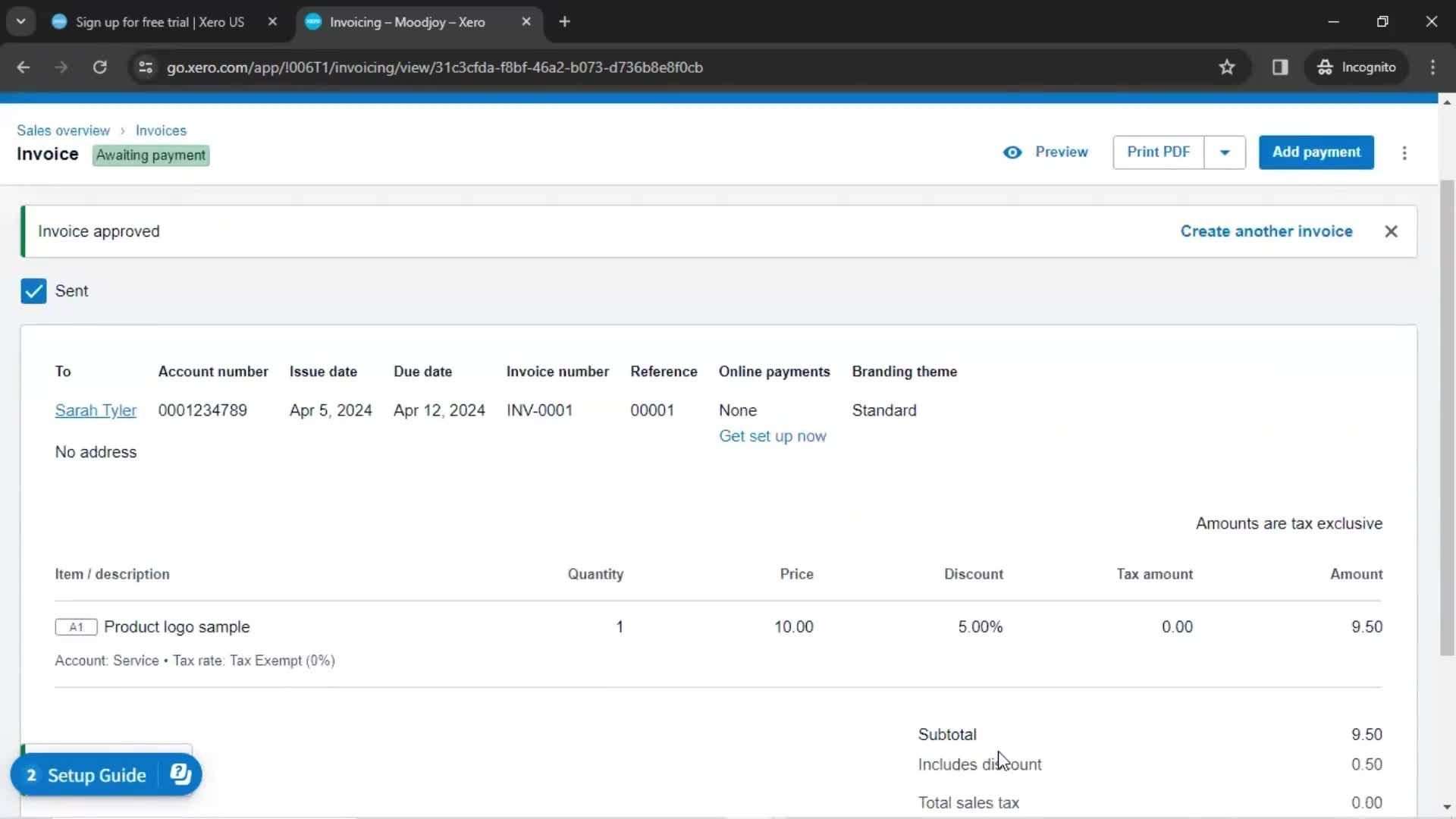Click the Awaiting payment status badge
Image resolution: width=1456 pixels, height=819 pixels.
click(x=150, y=155)
